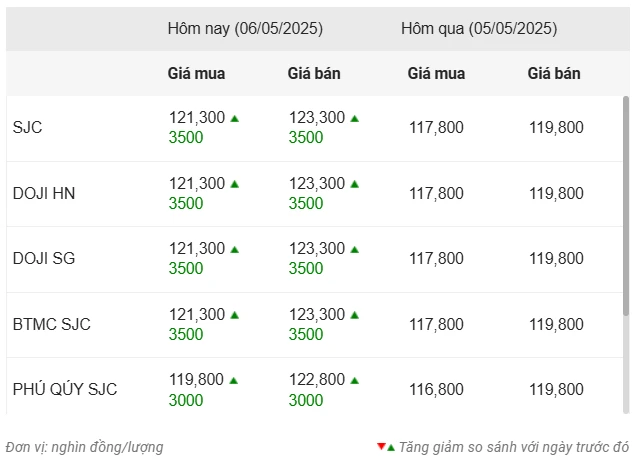
Task: Click yesterday's Giá bán column header
Action: (554, 74)
